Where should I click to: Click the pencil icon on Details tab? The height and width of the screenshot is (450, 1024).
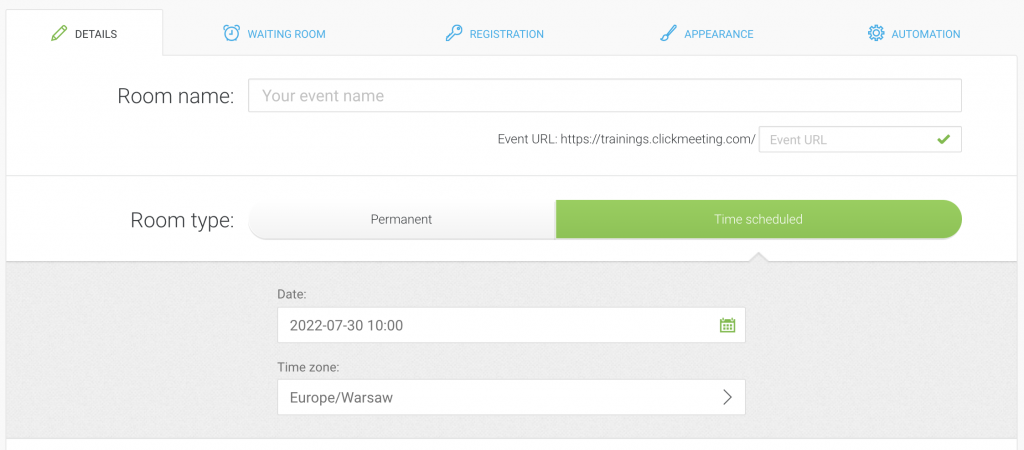pyautogui.click(x=59, y=33)
